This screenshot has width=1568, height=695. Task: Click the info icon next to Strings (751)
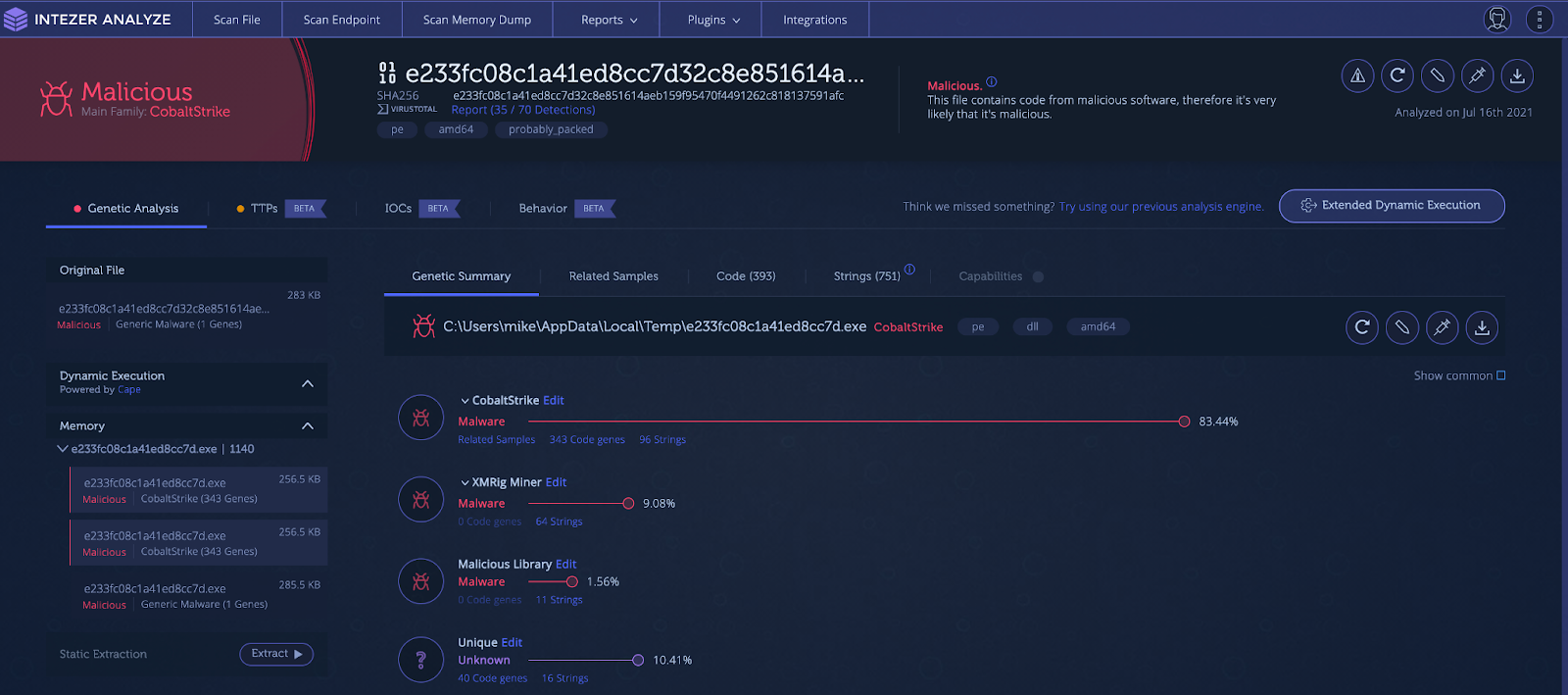point(909,270)
